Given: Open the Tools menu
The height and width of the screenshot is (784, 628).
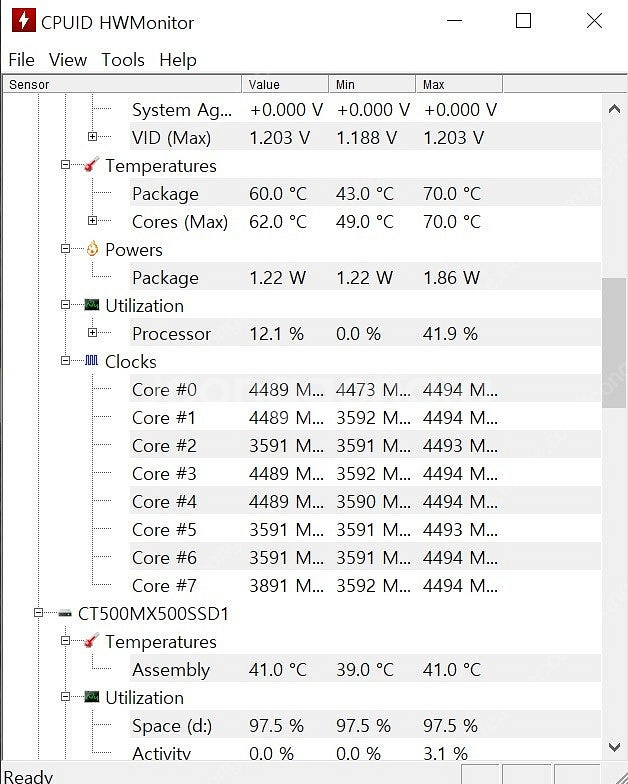Looking at the screenshot, I should tap(123, 60).
